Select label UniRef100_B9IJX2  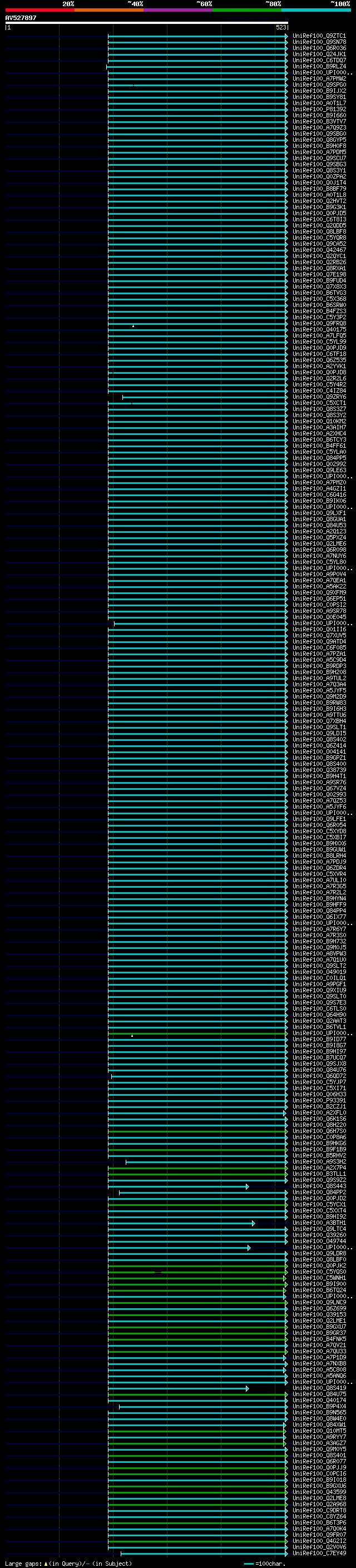point(319,91)
